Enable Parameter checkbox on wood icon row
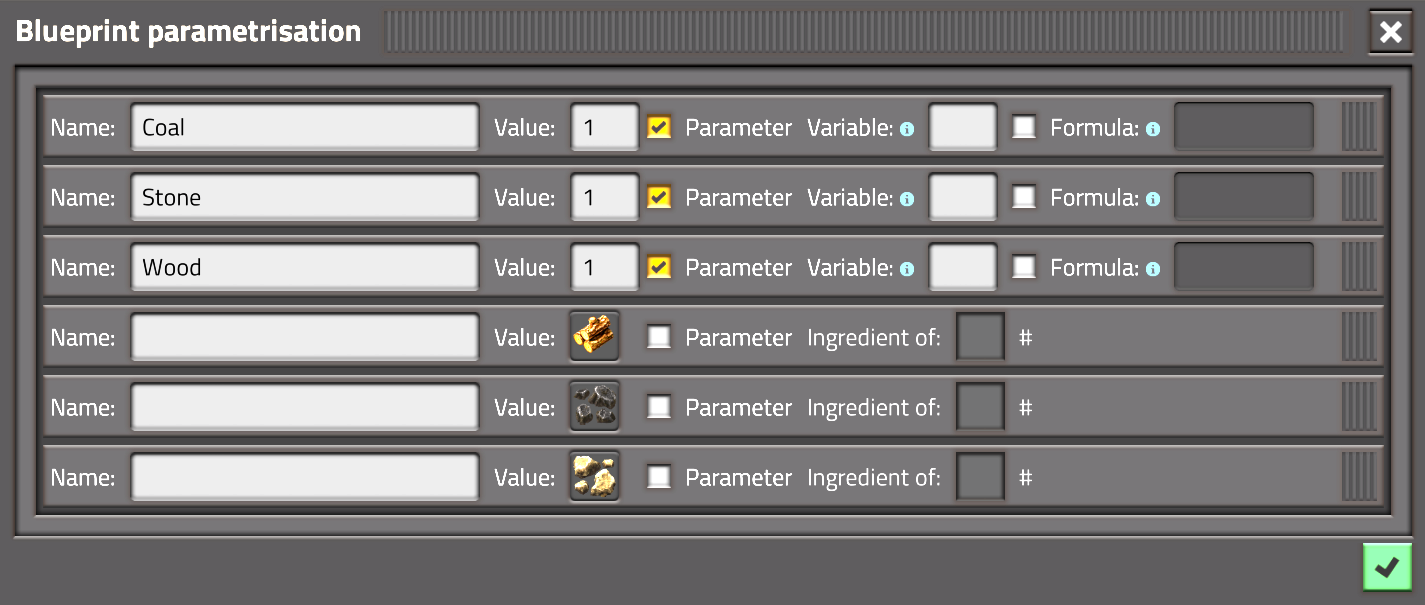The height and width of the screenshot is (605, 1425). pyautogui.click(x=659, y=337)
